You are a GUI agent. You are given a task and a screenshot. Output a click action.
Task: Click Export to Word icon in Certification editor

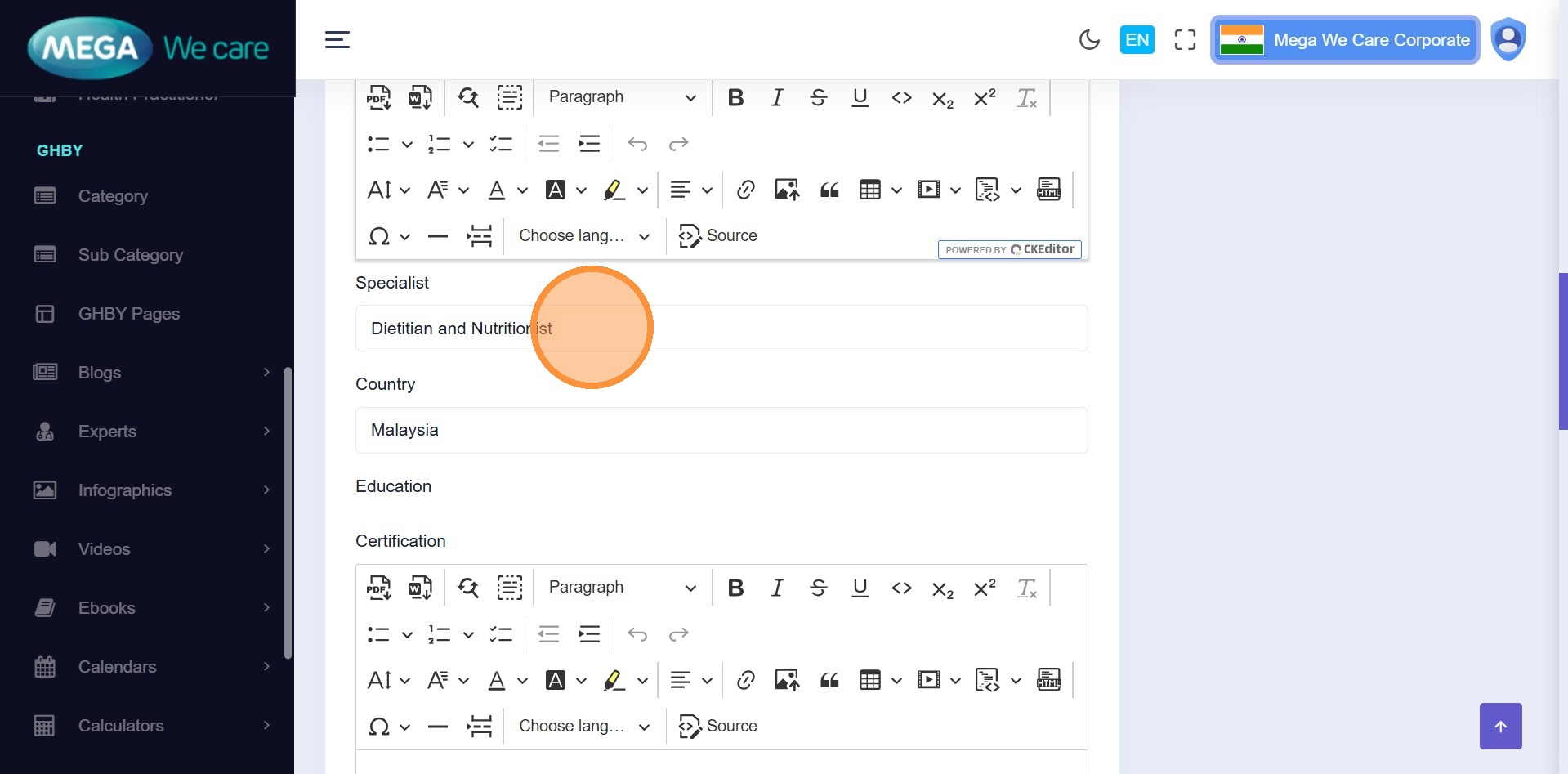[x=420, y=588]
